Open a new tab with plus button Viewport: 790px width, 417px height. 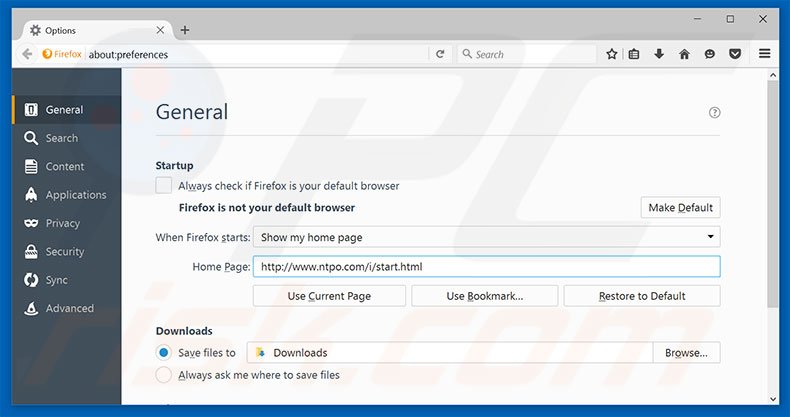pyautogui.click(x=185, y=30)
